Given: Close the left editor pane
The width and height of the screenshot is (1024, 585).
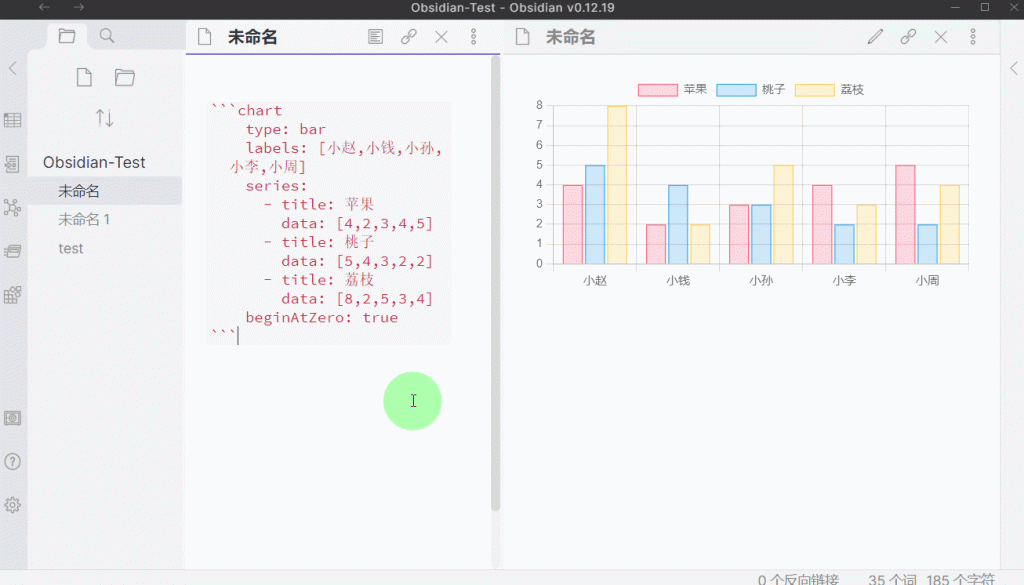Looking at the screenshot, I should tap(441, 37).
